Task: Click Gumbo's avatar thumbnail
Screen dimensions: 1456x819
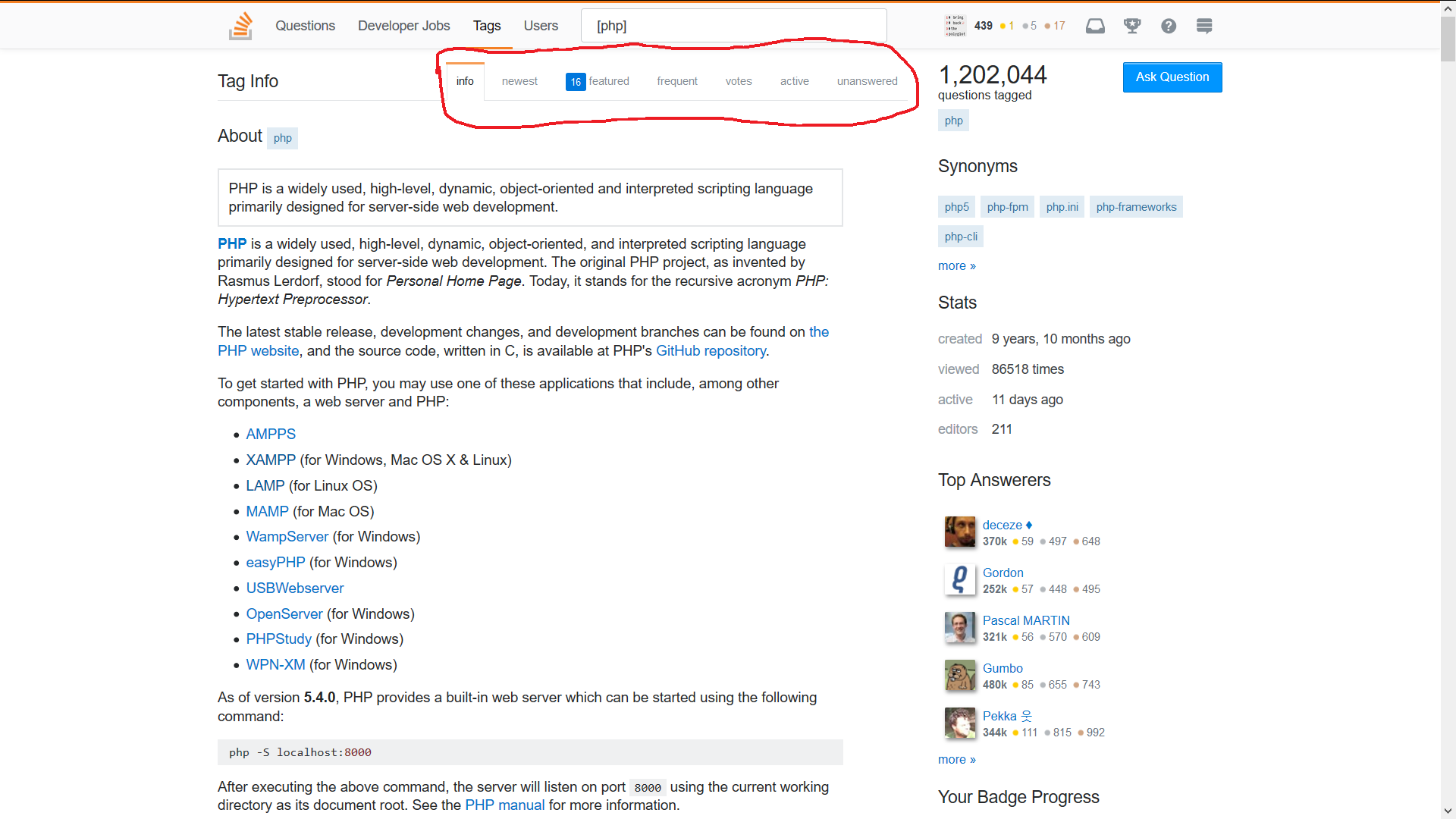Action: point(960,676)
